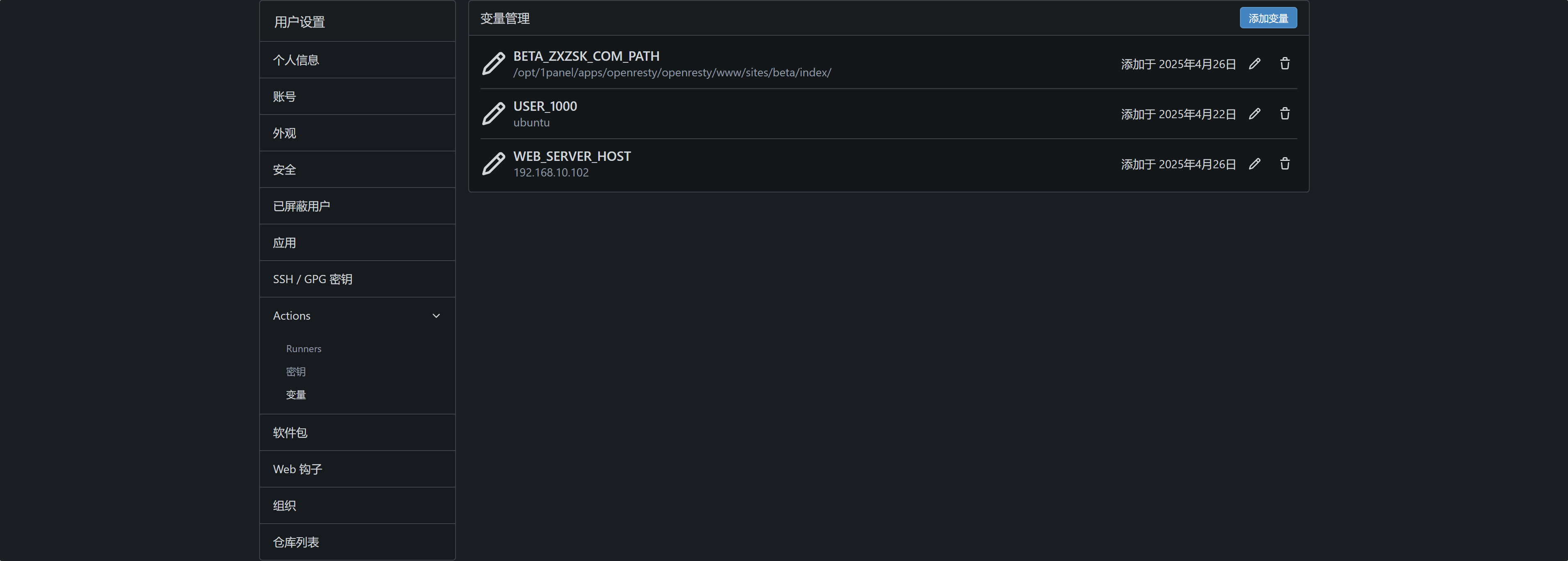Open the 账号 settings page
This screenshot has height=561, width=1568.
[x=284, y=96]
